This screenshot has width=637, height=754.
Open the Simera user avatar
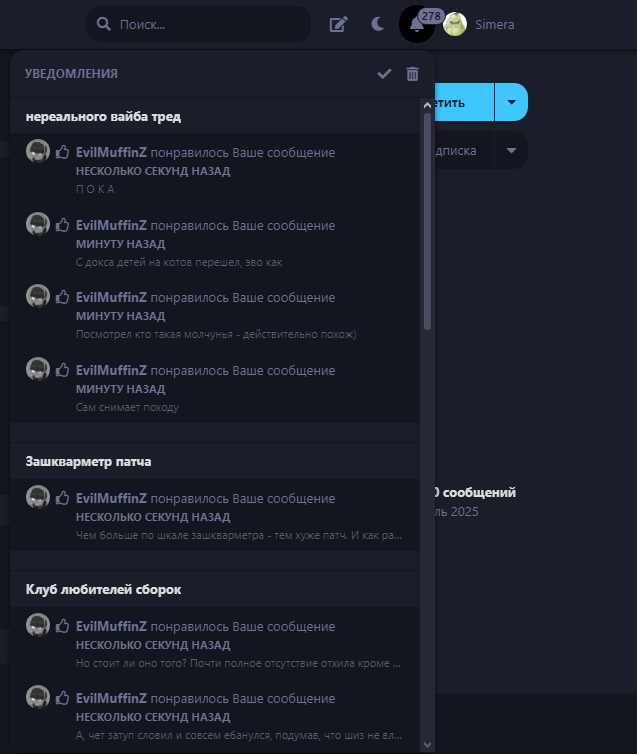point(455,24)
